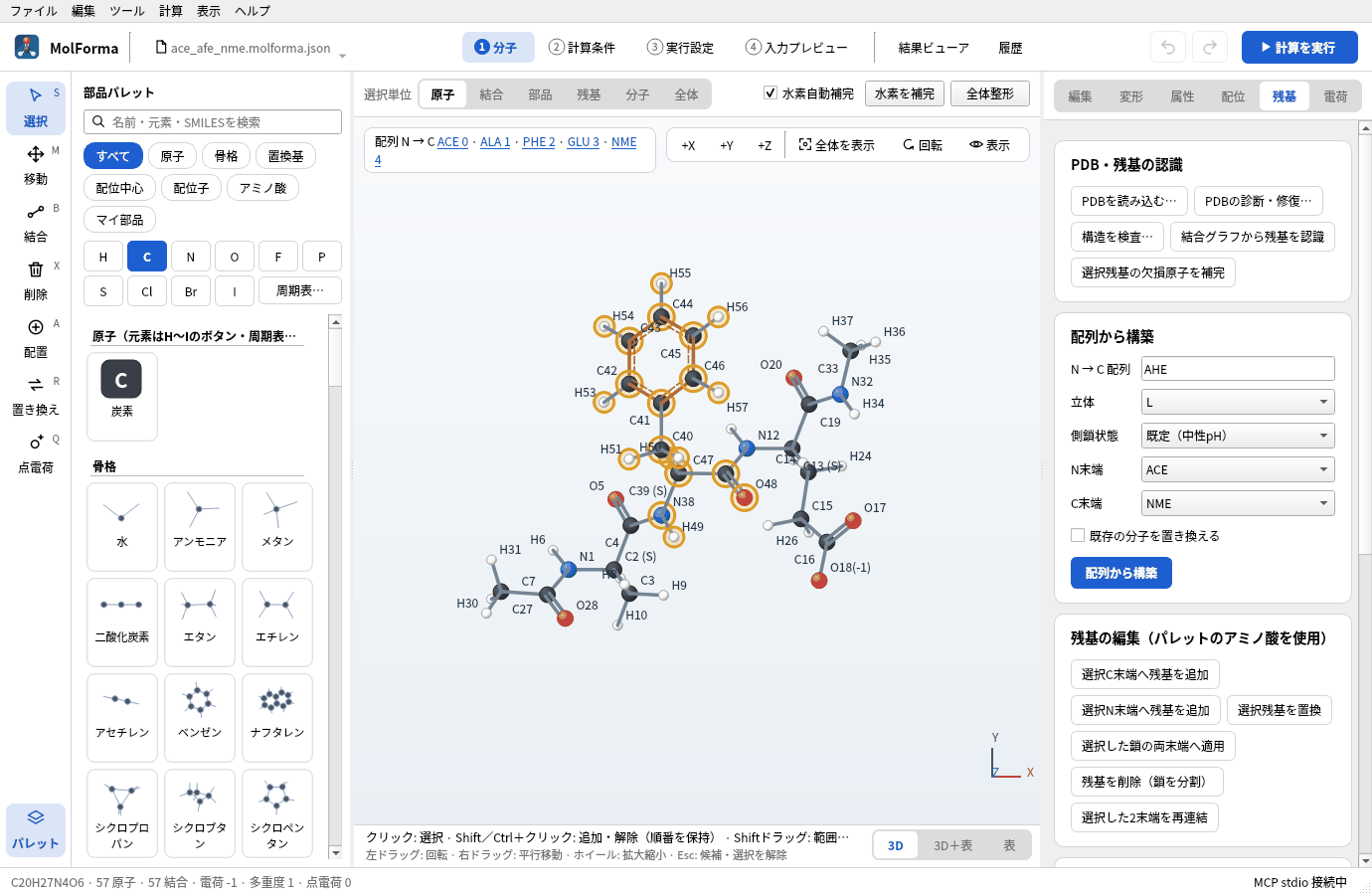Click the parts palette vertical scrollbar
Viewport: 1372px width, 895px height.
[x=335, y=587]
